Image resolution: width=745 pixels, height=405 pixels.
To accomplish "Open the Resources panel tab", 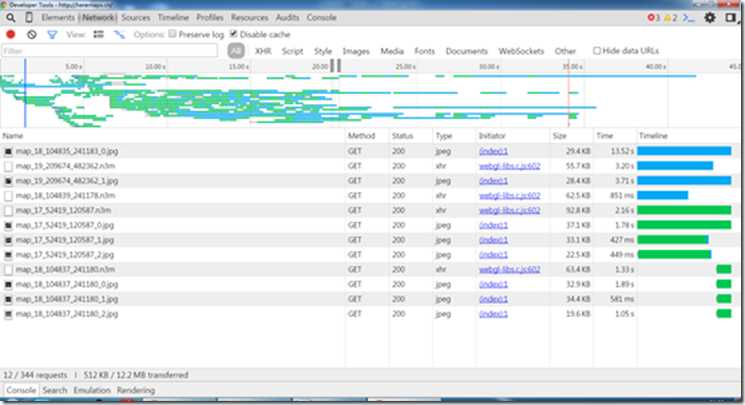I will (249, 18).
